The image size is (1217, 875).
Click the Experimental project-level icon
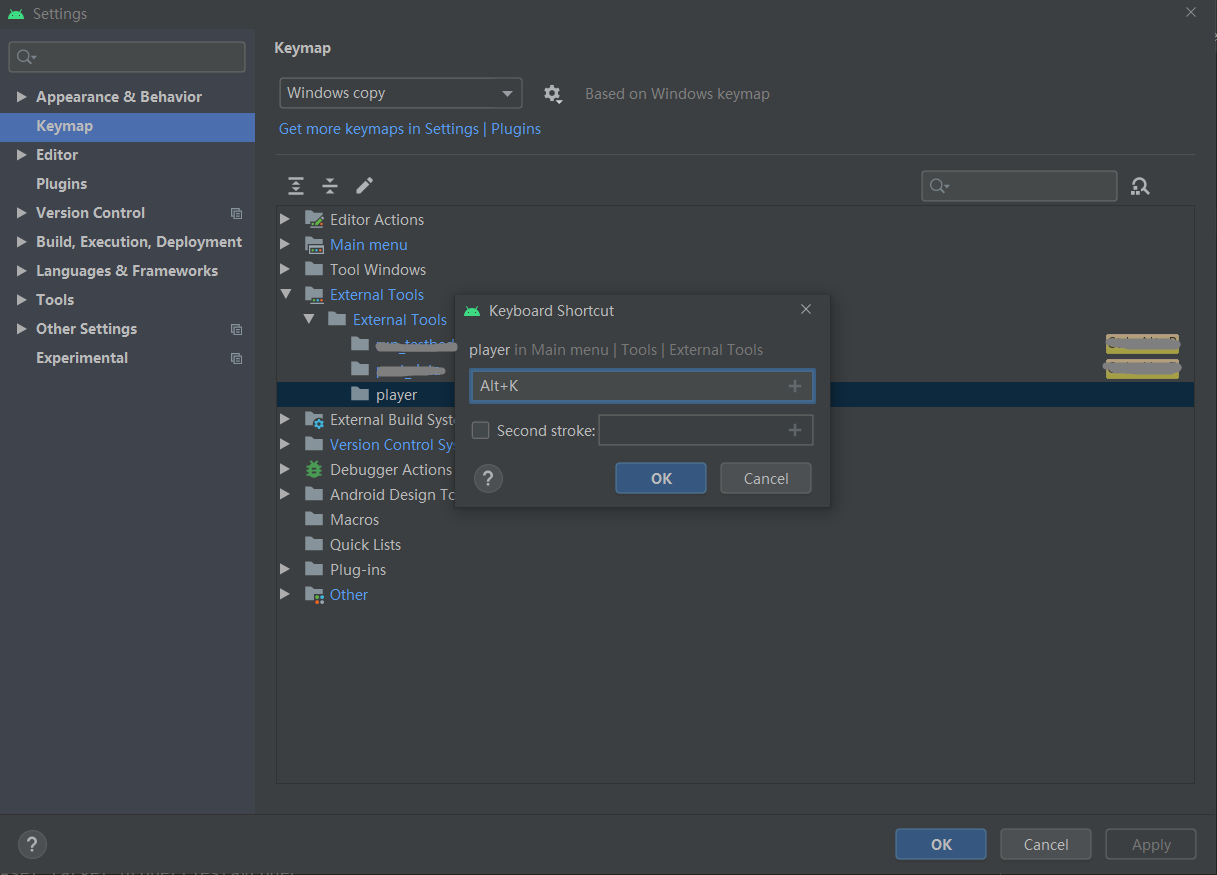(x=236, y=358)
